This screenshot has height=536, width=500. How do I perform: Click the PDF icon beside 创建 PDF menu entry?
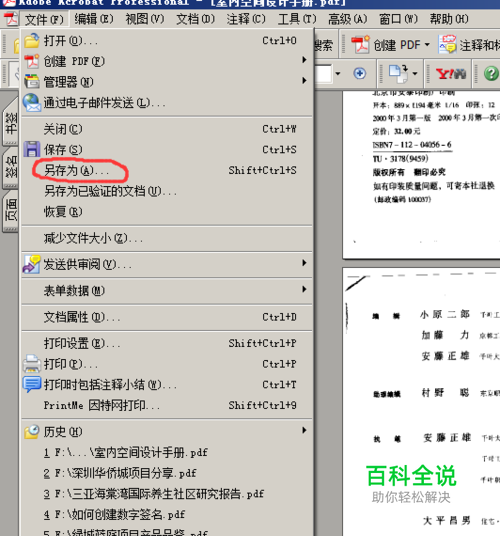(x=32, y=61)
